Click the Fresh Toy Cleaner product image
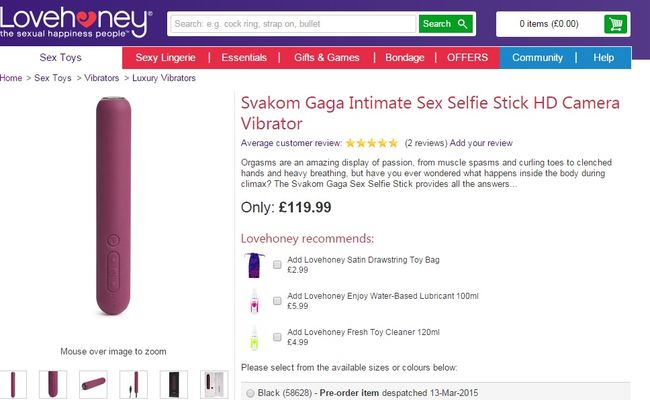Screen dimensions: 650x400 (x=254, y=337)
